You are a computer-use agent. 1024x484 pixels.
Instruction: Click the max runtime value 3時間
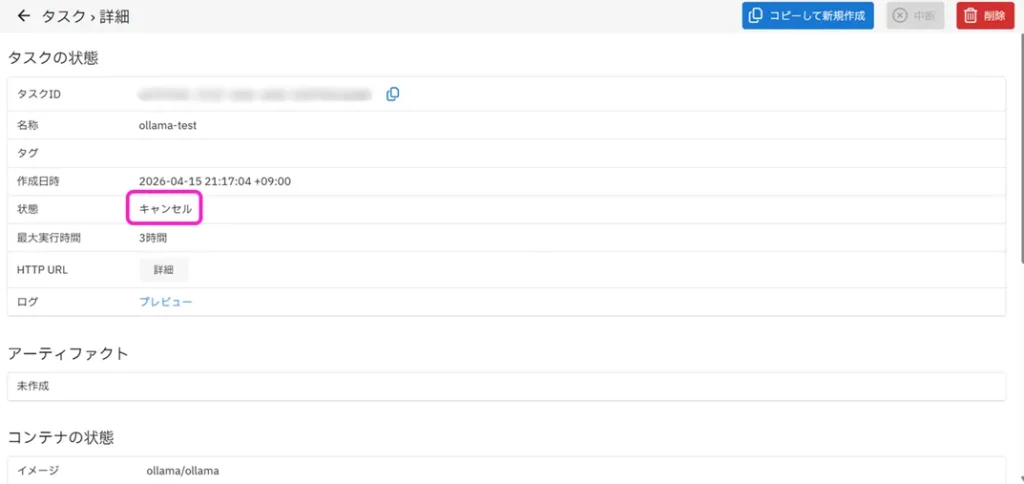153,238
